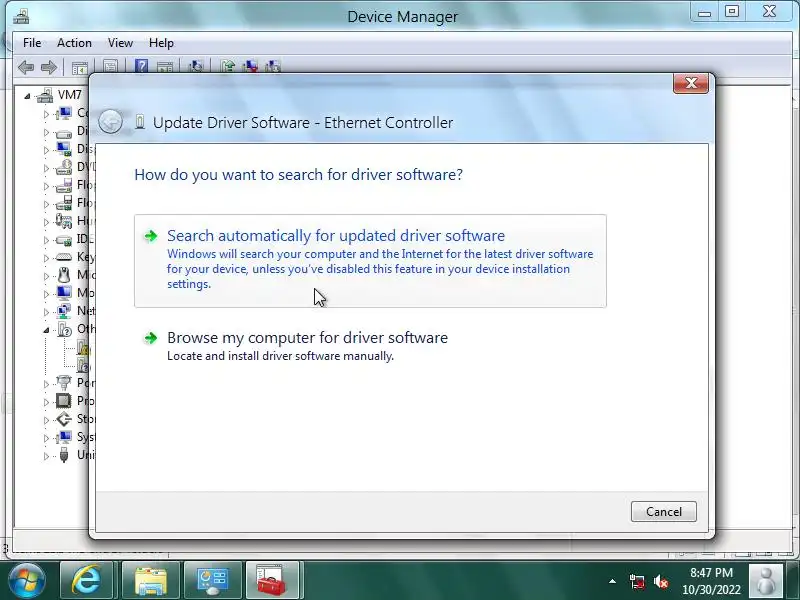Expand the Processors node
The width and height of the screenshot is (800, 600).
46,402
